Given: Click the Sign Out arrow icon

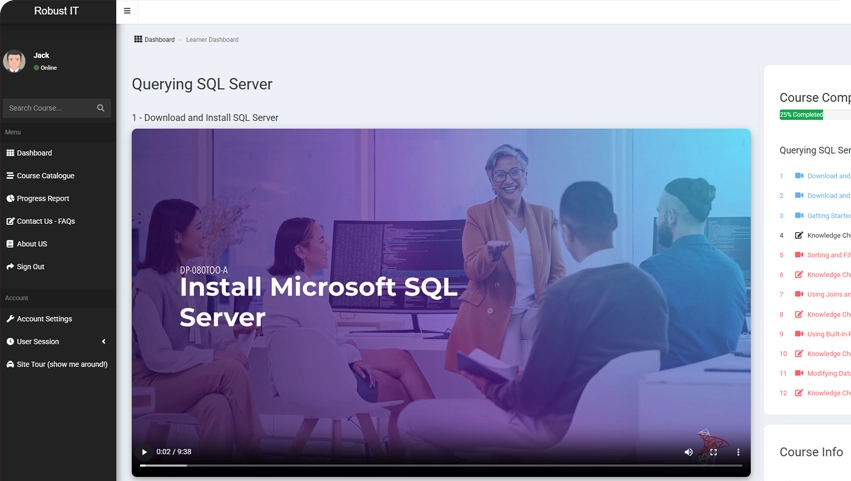Looking at the screenshot, I should (10, 267).
